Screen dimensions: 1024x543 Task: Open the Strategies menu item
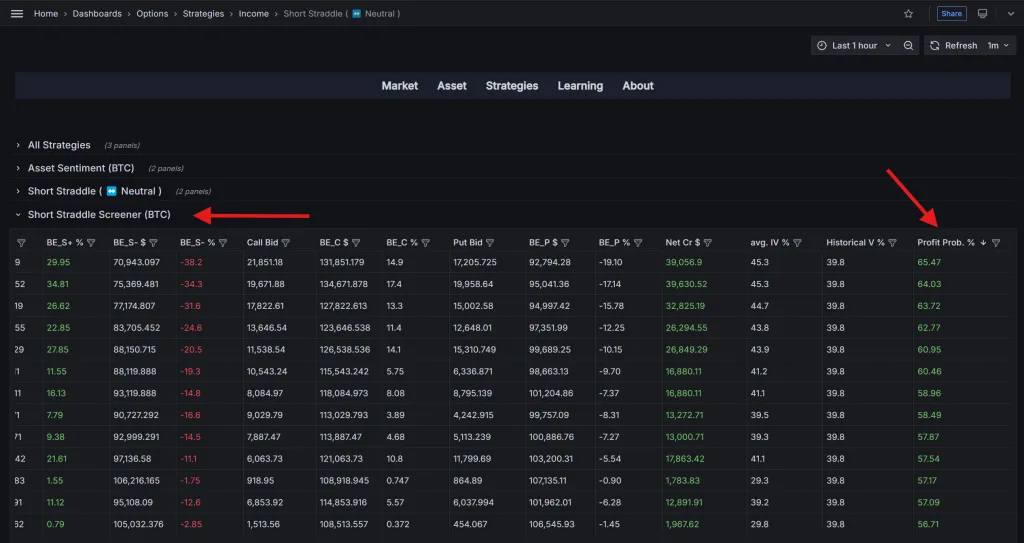click(x=512, y=86)
